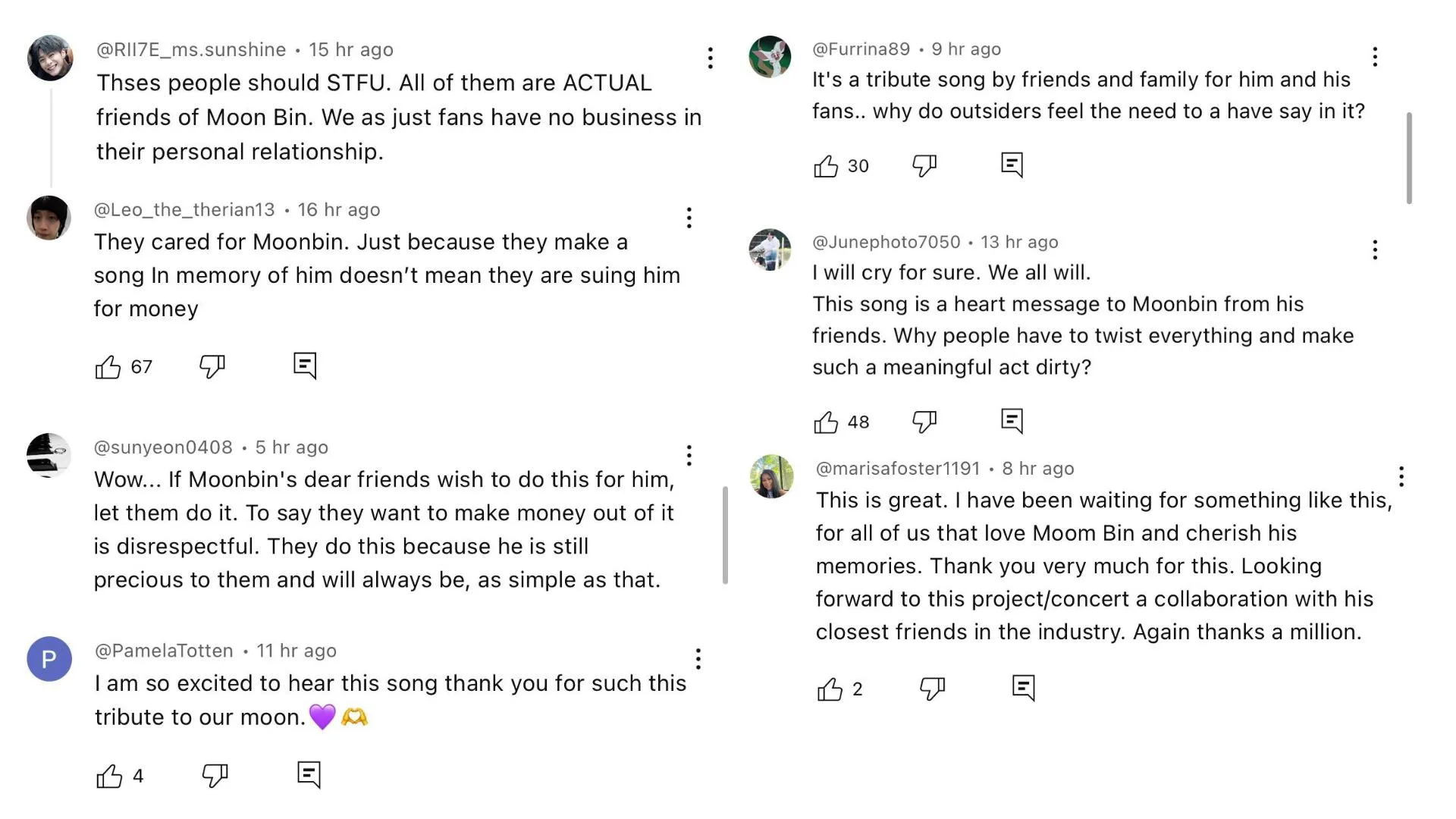Open options menu for @RII7E_ms.sunshine comment

710,58
